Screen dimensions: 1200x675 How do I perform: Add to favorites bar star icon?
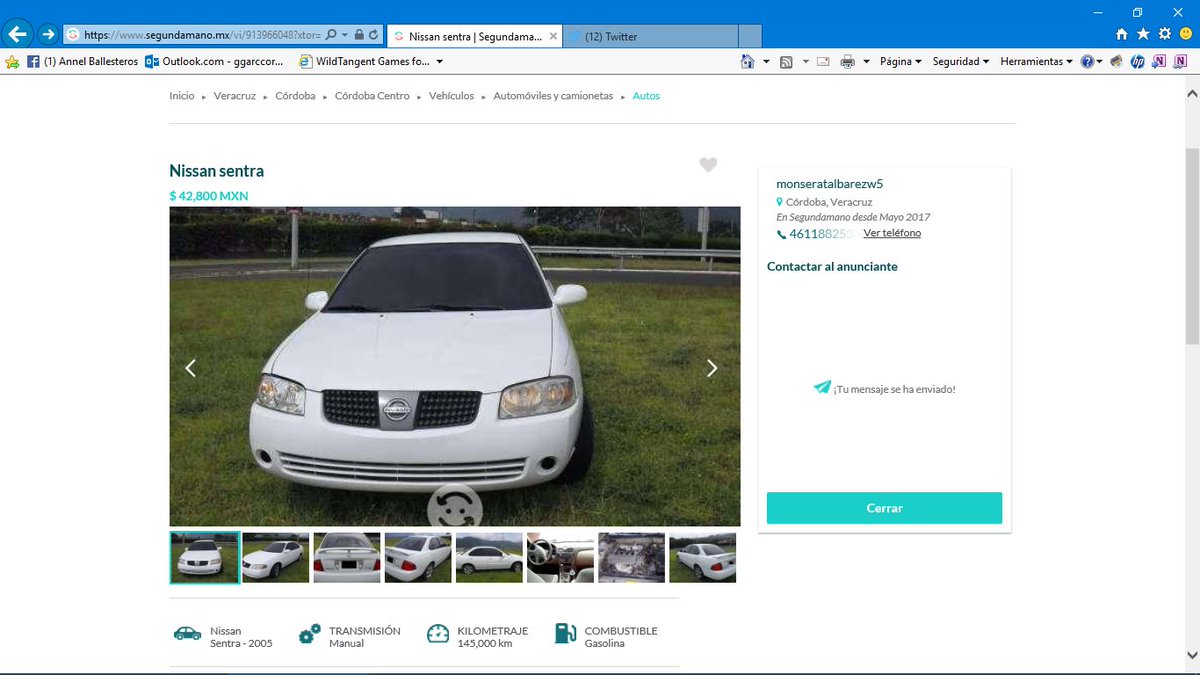tap(12, 62)
